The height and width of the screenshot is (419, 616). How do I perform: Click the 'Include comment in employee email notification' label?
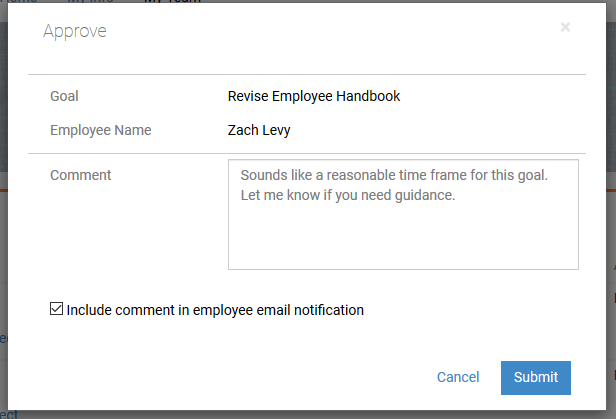215,310
